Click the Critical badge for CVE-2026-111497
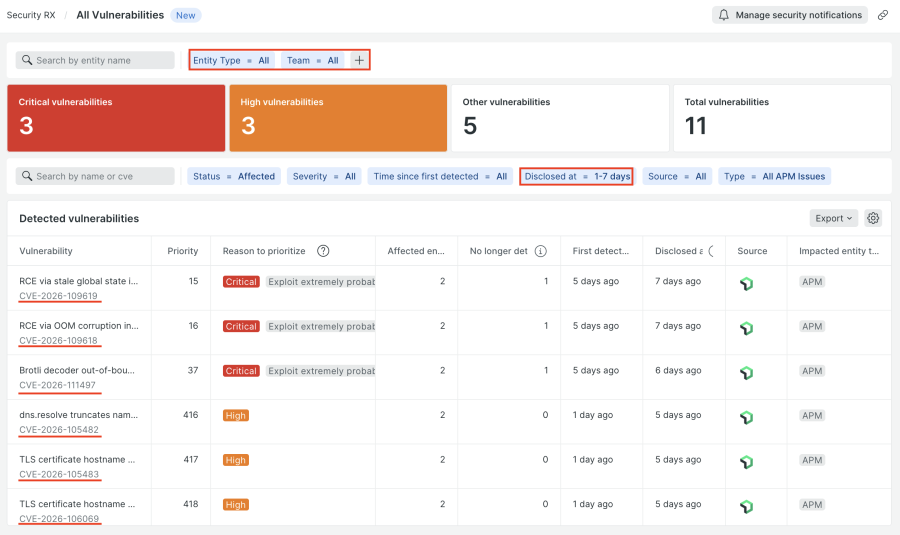 241,371
